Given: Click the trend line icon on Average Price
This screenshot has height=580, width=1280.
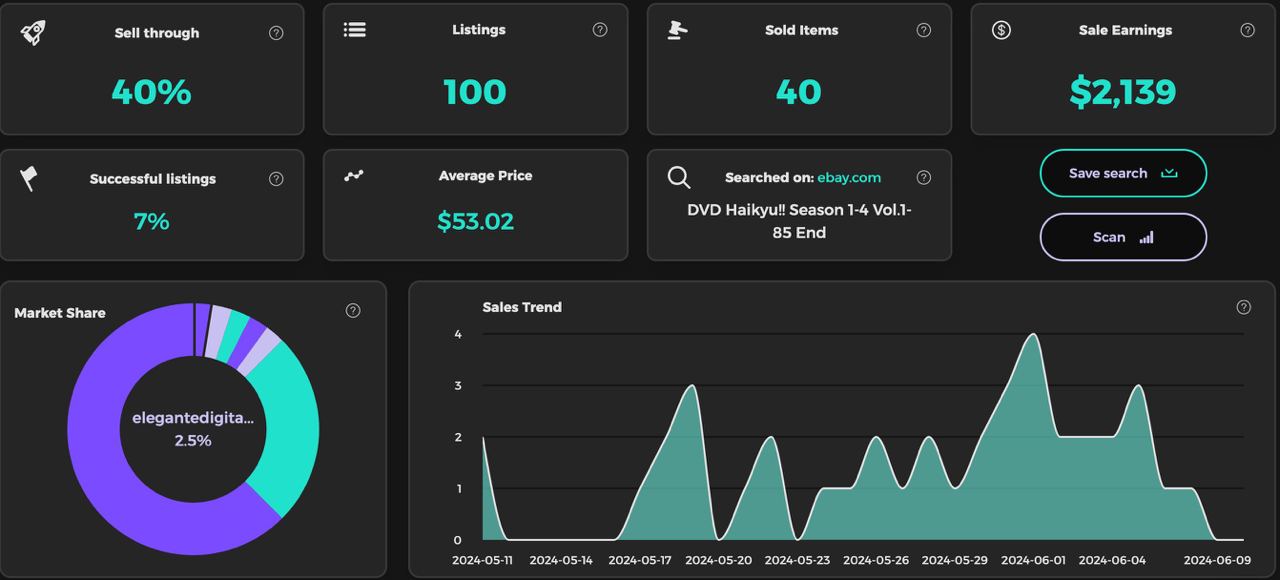Looking at the screenshot, I should point(354,176).
